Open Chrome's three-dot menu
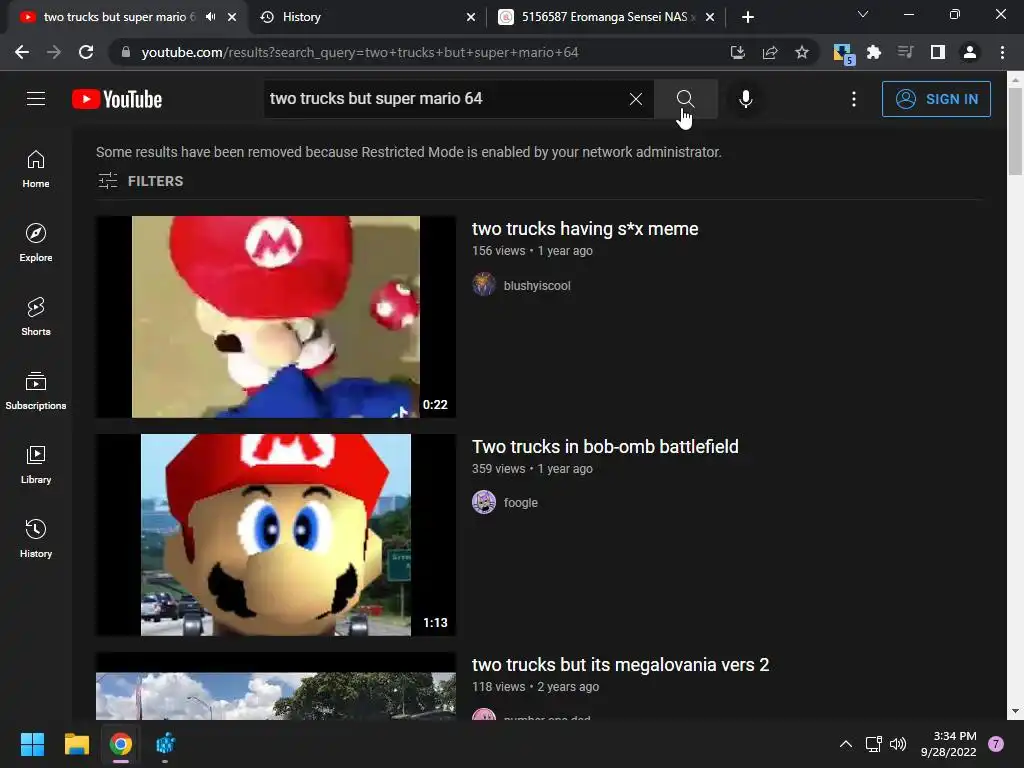 tap(1002, 52)
